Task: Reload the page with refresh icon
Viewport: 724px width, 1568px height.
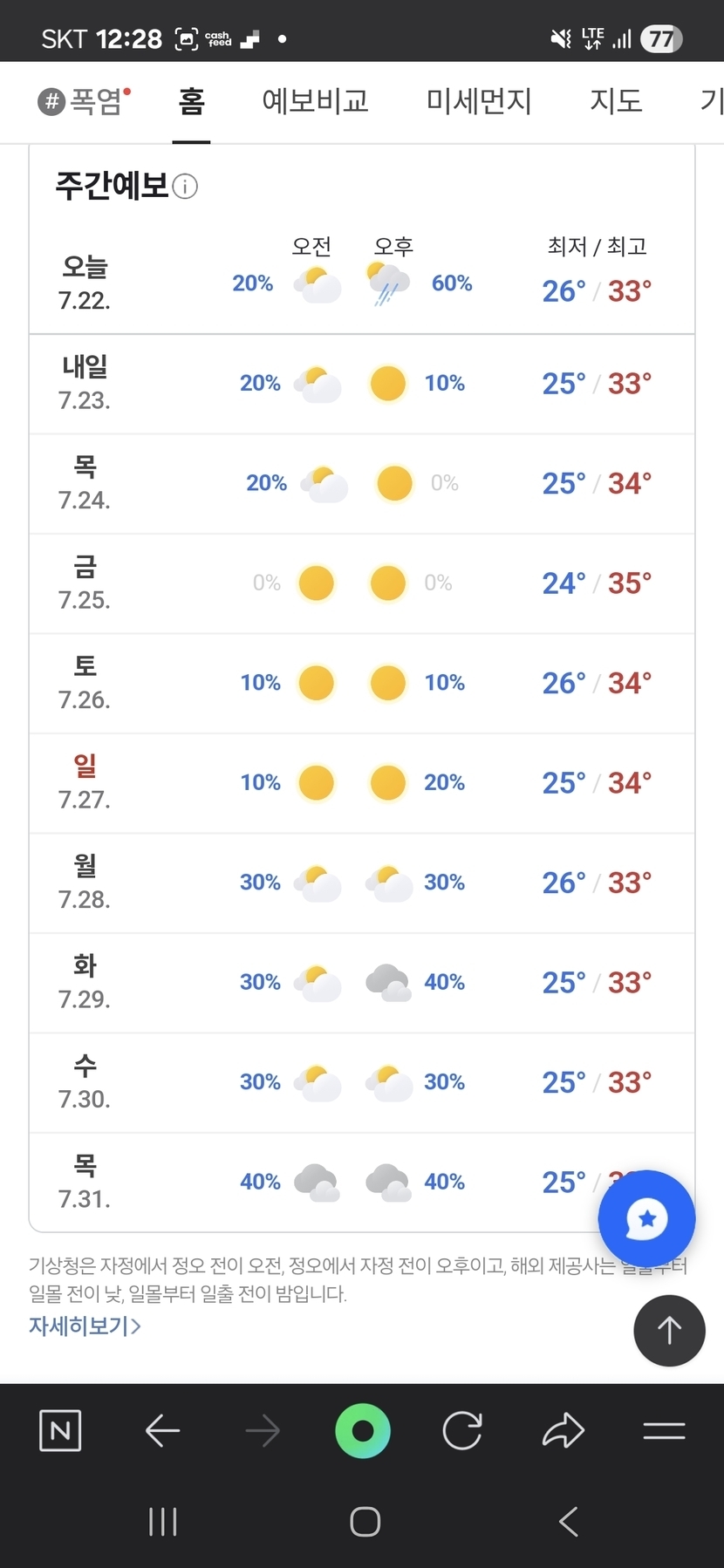Action: point(462,1430)
